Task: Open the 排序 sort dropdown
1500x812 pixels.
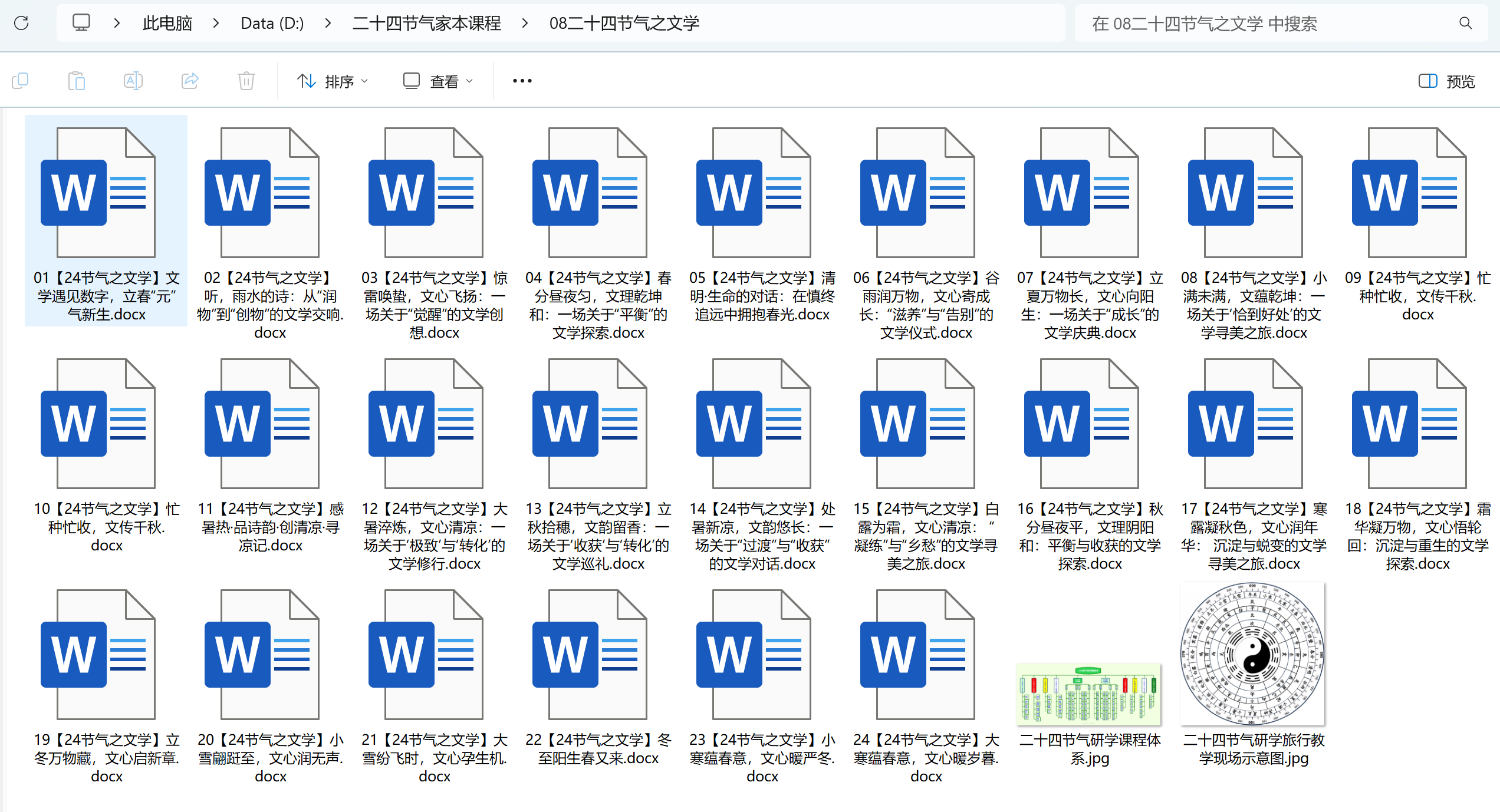Action: coord(333,81)
